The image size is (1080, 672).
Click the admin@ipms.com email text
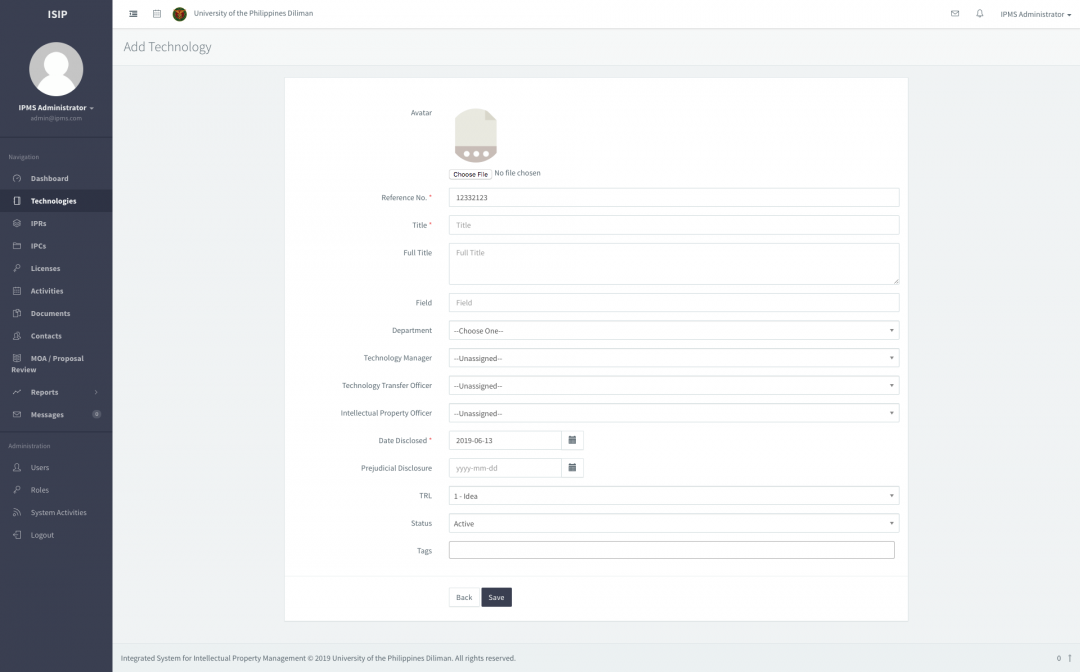pos(56,118)
